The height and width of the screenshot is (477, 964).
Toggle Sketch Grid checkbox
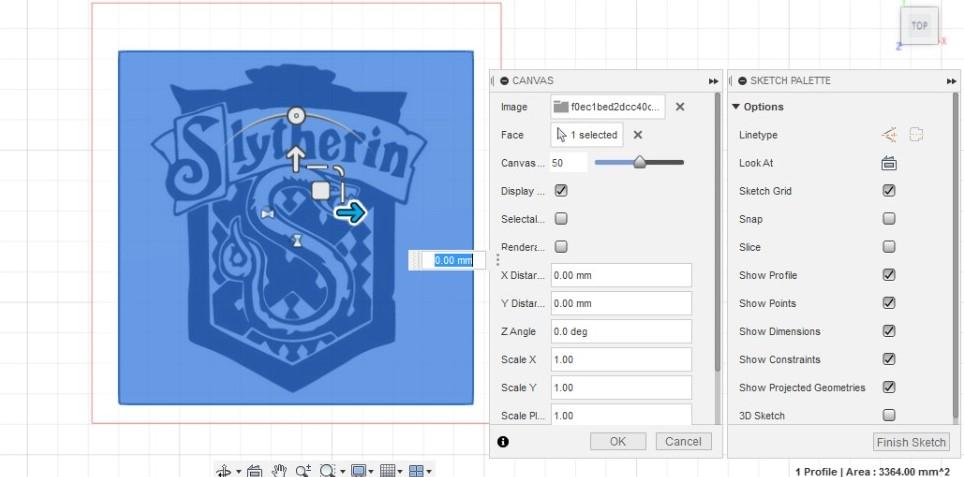(x=889, y=191)
